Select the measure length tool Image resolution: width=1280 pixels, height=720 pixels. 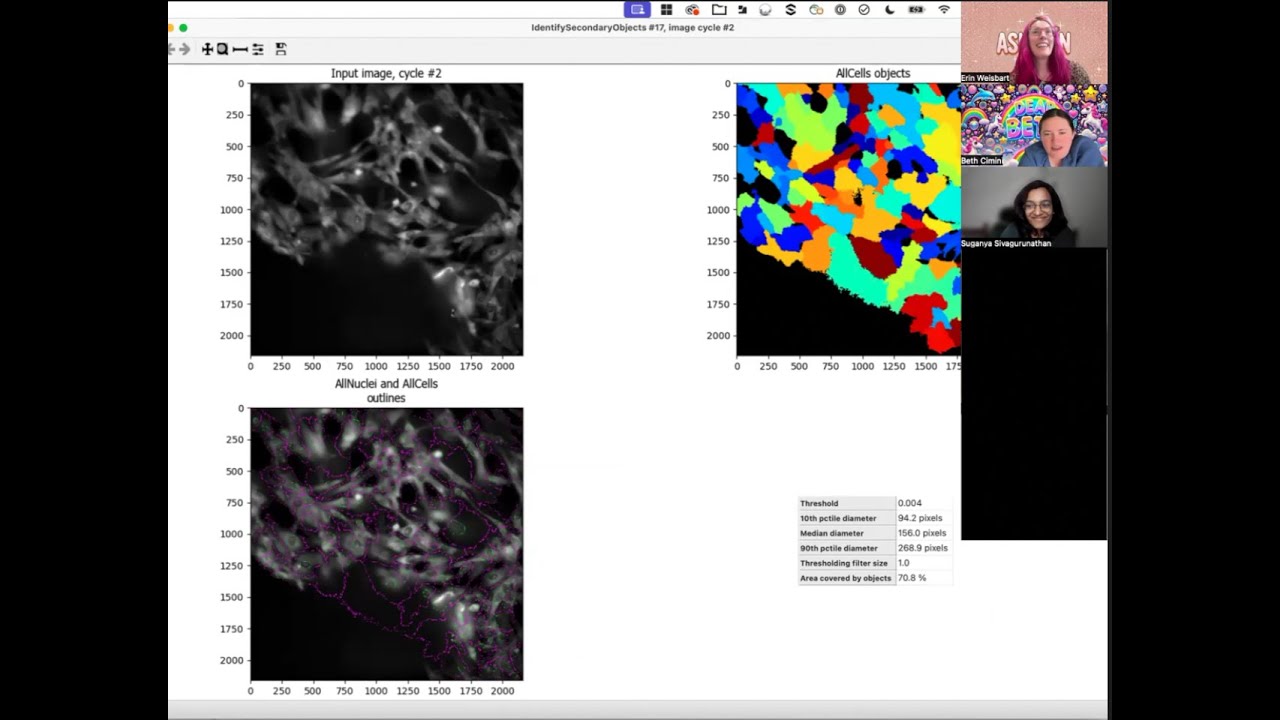pyautogui.click(x=240, y=49)
